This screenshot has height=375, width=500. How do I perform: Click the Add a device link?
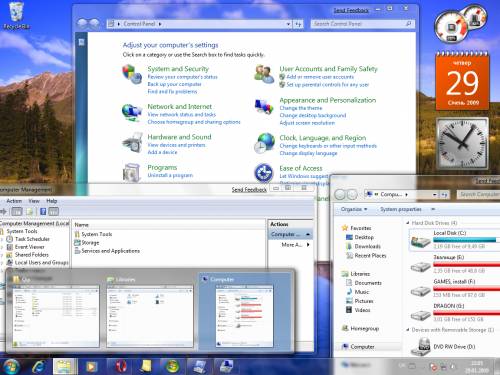tap(162, 152)
